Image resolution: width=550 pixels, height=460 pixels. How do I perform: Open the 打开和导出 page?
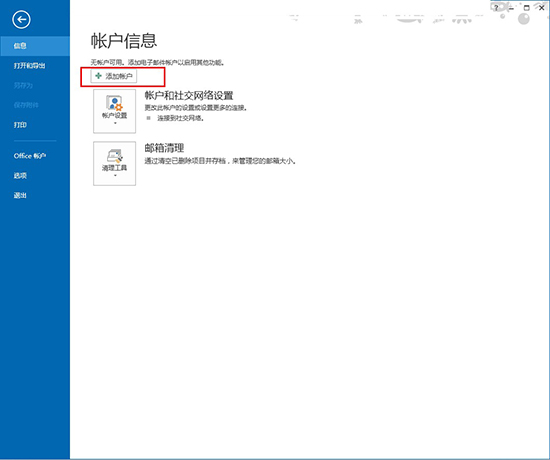pos(29,66)
